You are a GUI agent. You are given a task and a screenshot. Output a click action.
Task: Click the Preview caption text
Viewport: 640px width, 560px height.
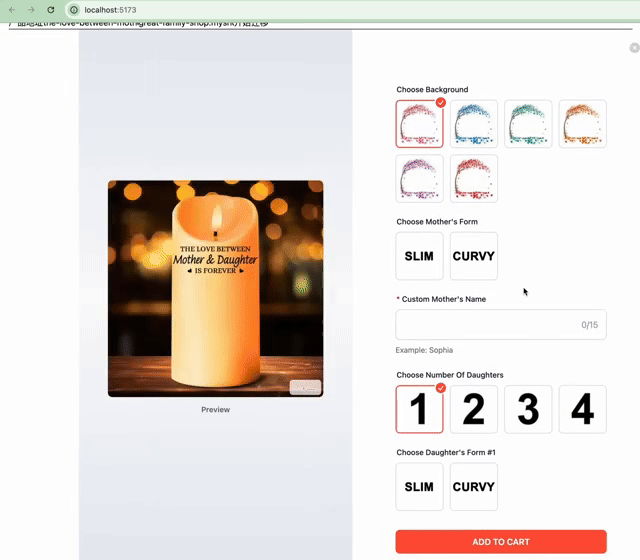click(216, 409)
